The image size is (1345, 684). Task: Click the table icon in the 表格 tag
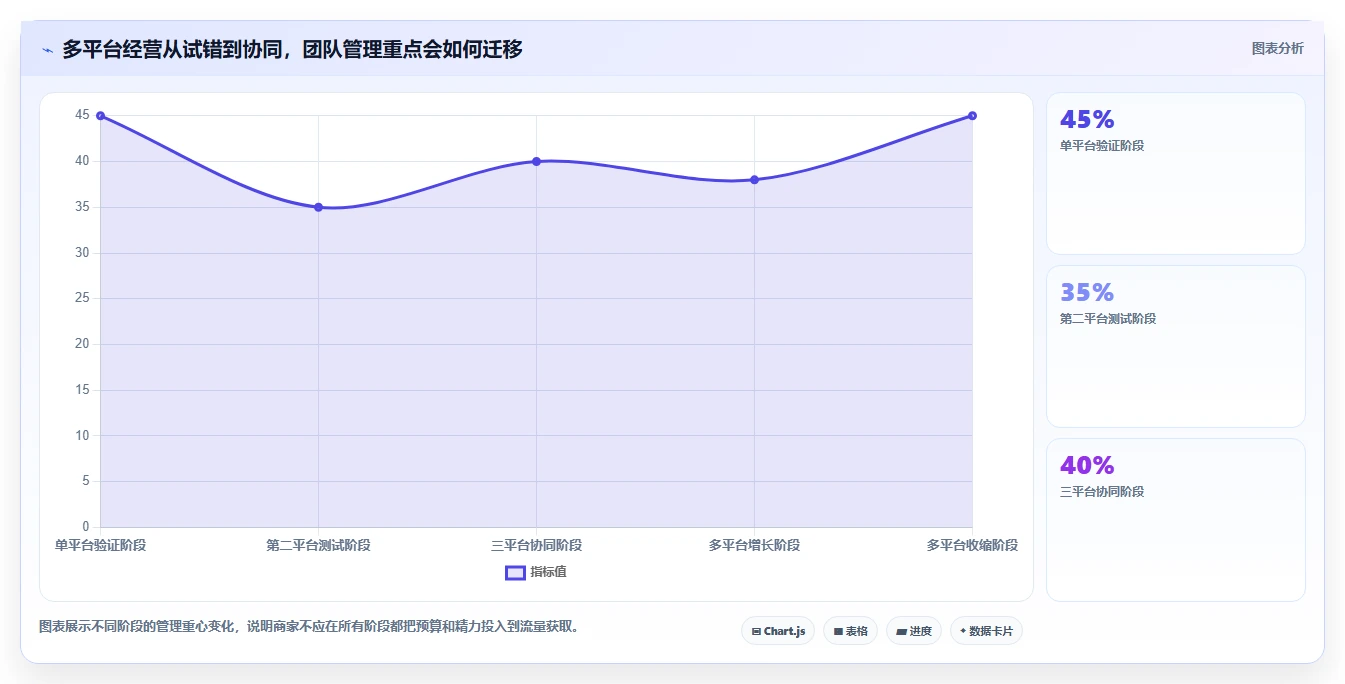(x=838, y=632)
